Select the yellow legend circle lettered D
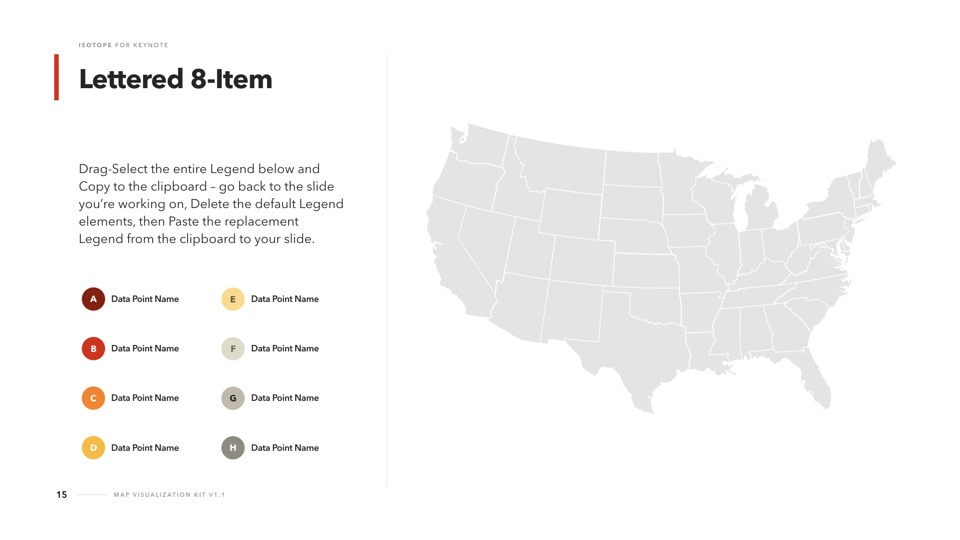 93,448
